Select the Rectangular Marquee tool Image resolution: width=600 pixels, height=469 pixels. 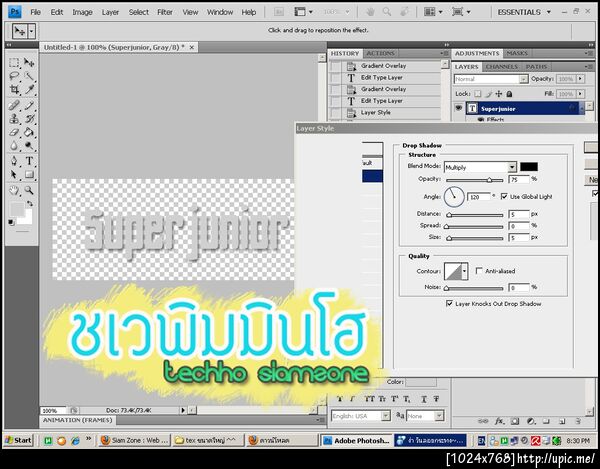14,63
